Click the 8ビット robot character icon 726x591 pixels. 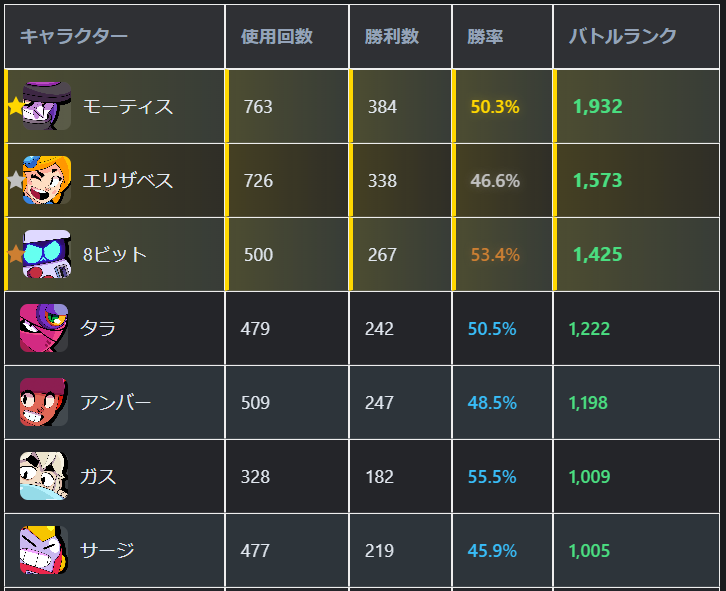47,254
